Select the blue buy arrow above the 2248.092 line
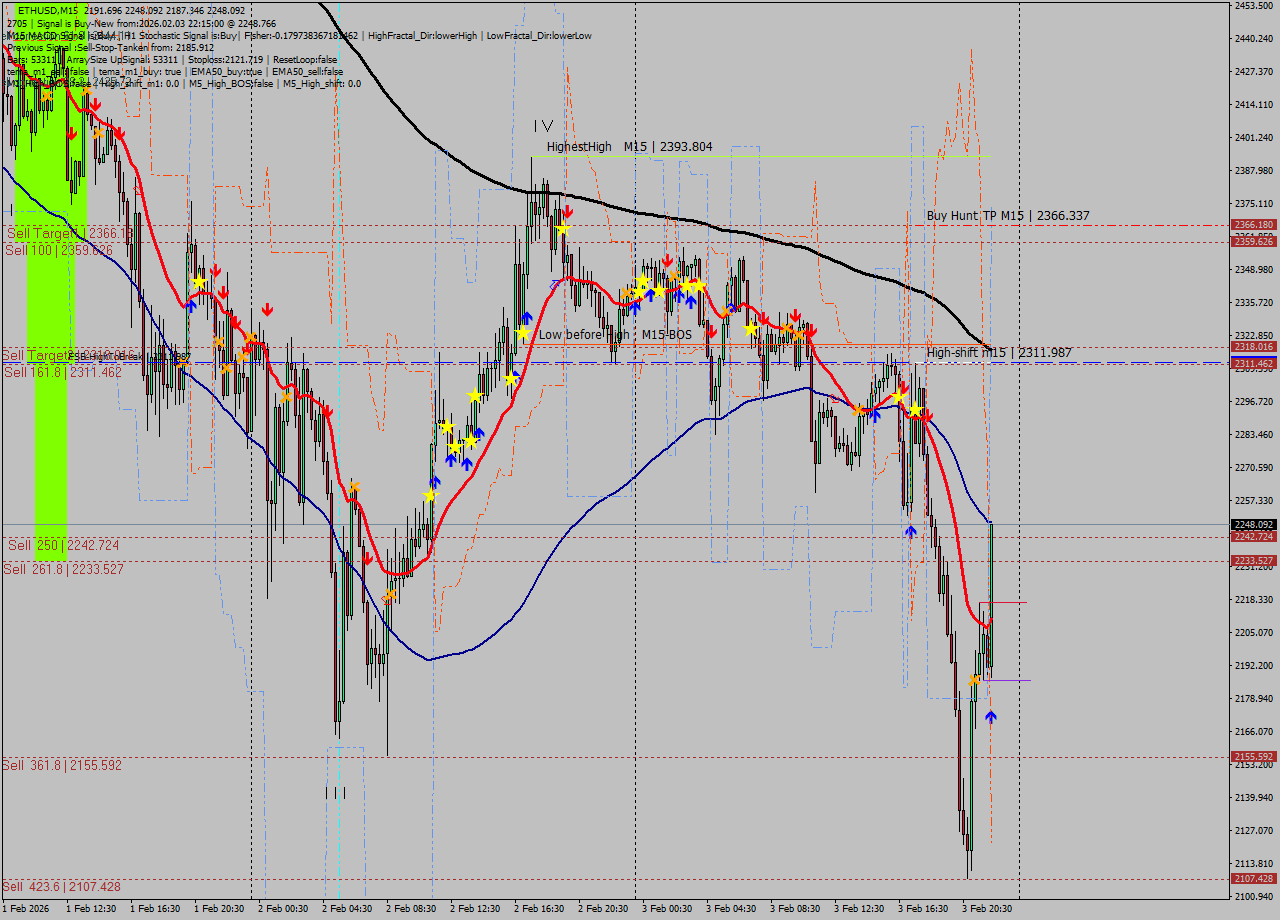 click(x=909, y=532)
